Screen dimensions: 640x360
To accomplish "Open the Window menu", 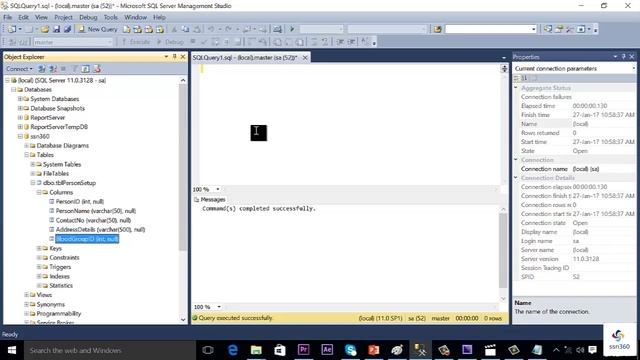I will (x=136, y=17).
